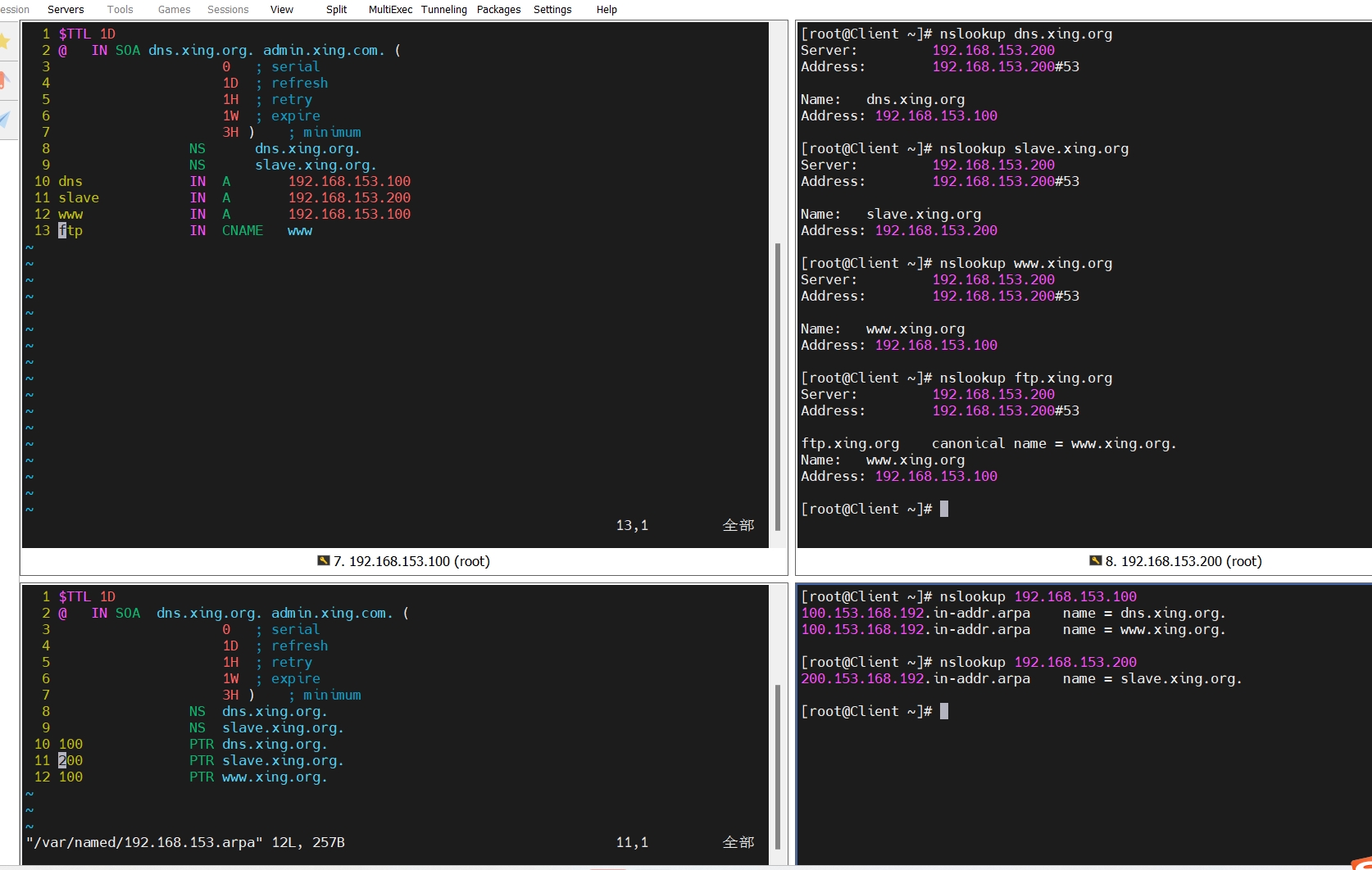Click the NS slave.xing.org. line in top editor
Image resolution: width=1372 pixels, height=870 pixels.
(283, 165)
